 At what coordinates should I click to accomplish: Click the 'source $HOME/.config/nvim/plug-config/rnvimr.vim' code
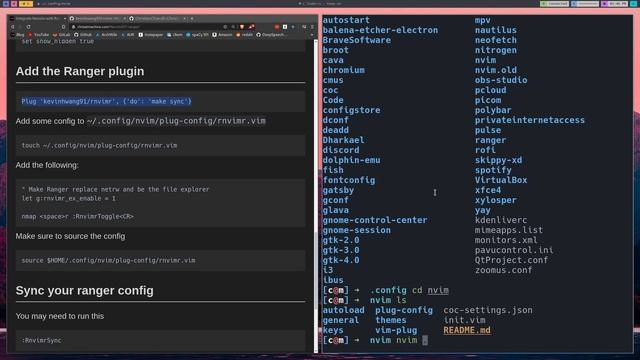pos(108,260)
